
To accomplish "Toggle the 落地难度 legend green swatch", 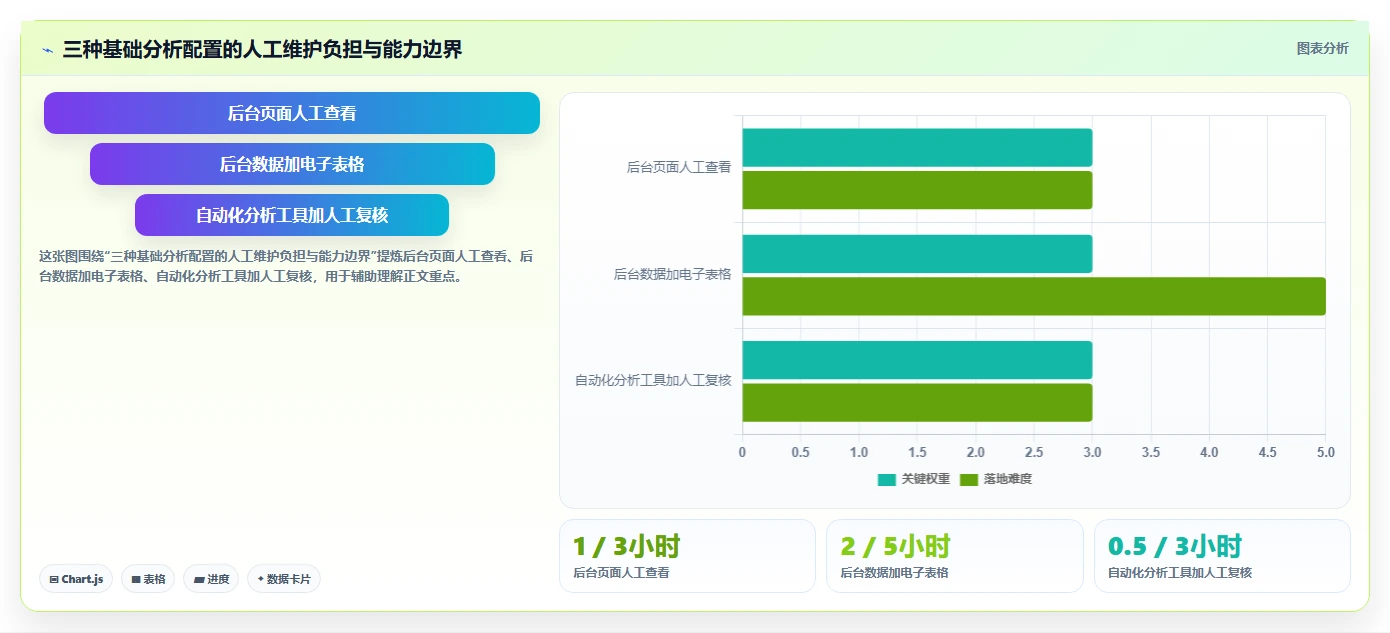I will coord(969,480).
